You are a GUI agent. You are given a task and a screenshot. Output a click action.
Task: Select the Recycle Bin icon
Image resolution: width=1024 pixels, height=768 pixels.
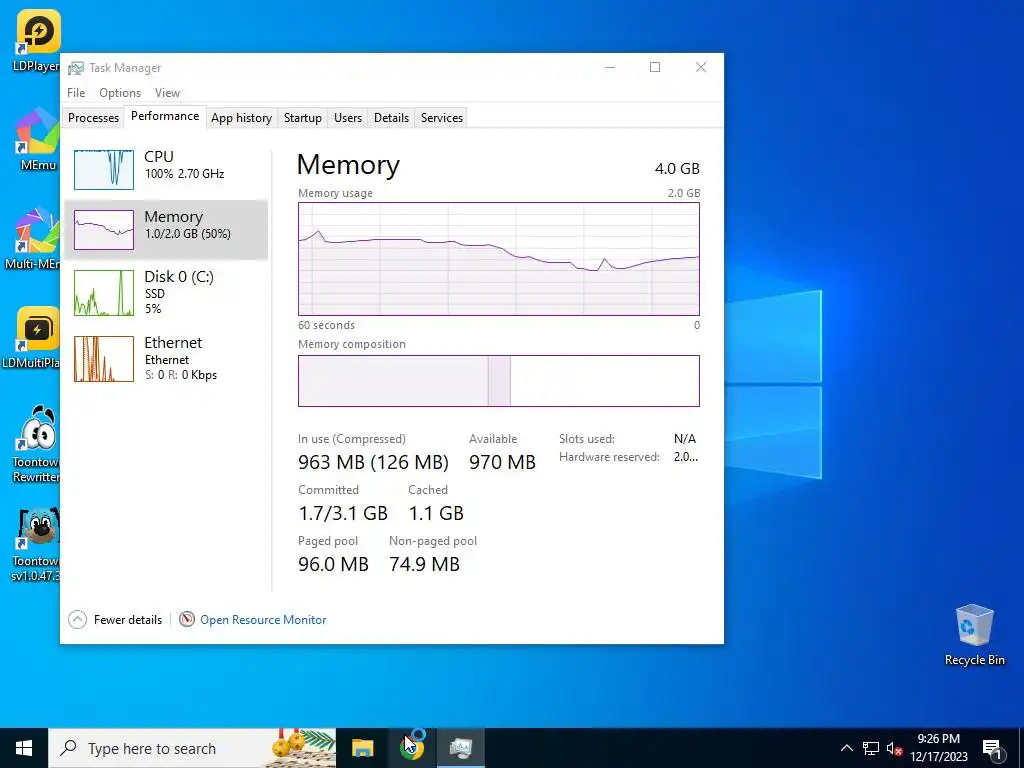(974, 635)
